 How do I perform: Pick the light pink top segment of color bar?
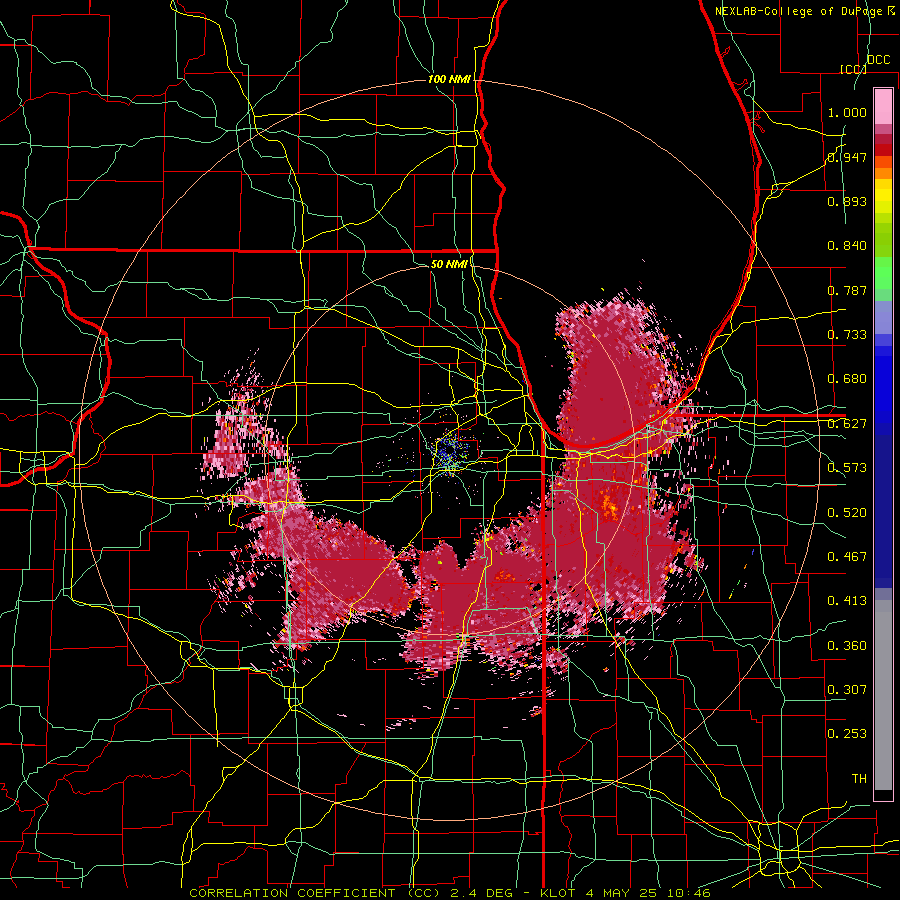tap(883, 106)
